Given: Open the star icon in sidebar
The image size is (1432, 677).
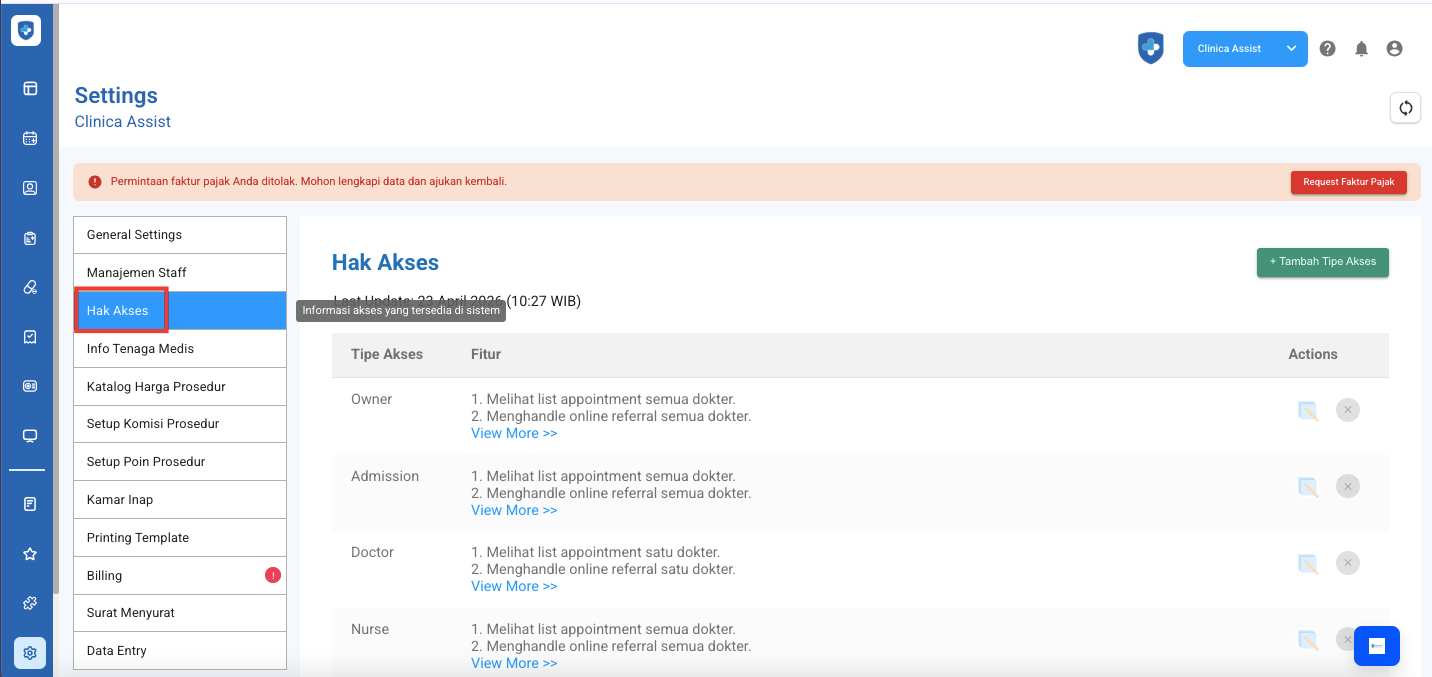Looking at the screenshot, I should (x=30, y=554).
